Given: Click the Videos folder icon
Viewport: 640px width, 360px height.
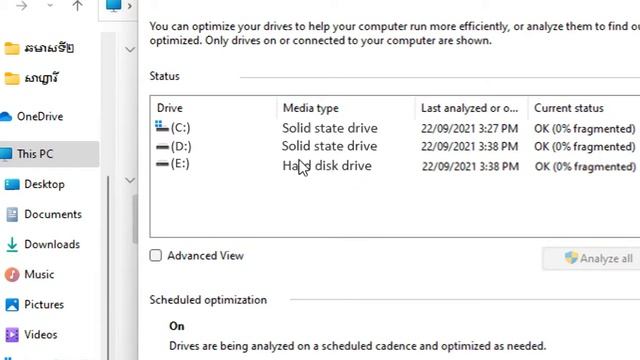Looking at the screenshot, I should 12,335.
